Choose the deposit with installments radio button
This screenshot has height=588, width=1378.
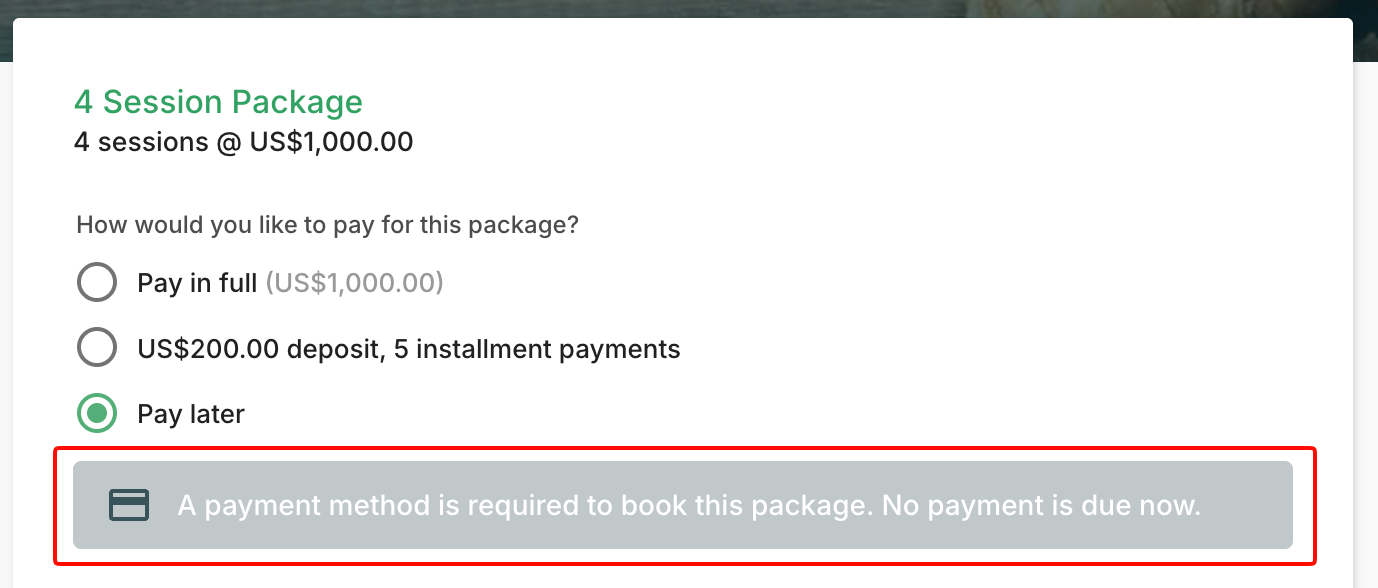click(x=97, y=348)
